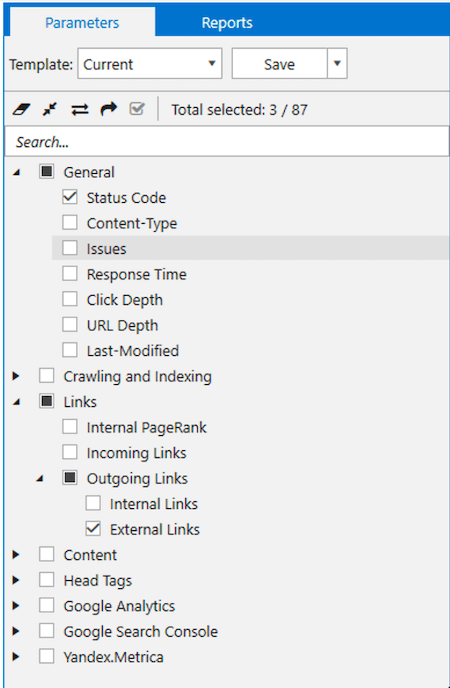The image size is (450, 688).
Task: Open the Save button dropdown arrow
Action: 337,64
